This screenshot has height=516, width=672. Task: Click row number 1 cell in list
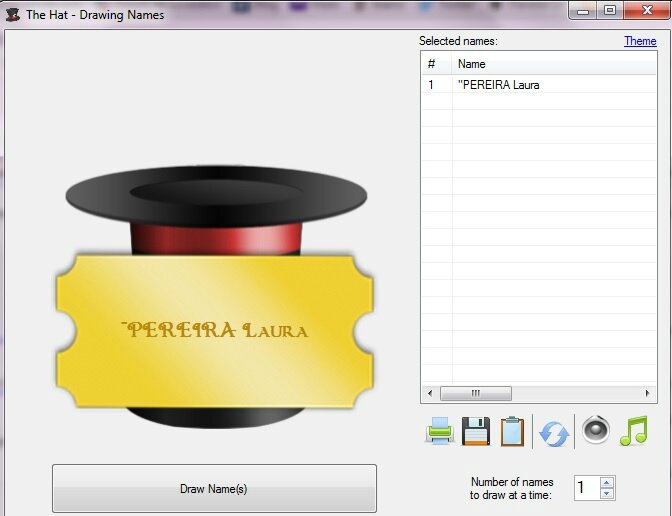[x=436, y=84]
